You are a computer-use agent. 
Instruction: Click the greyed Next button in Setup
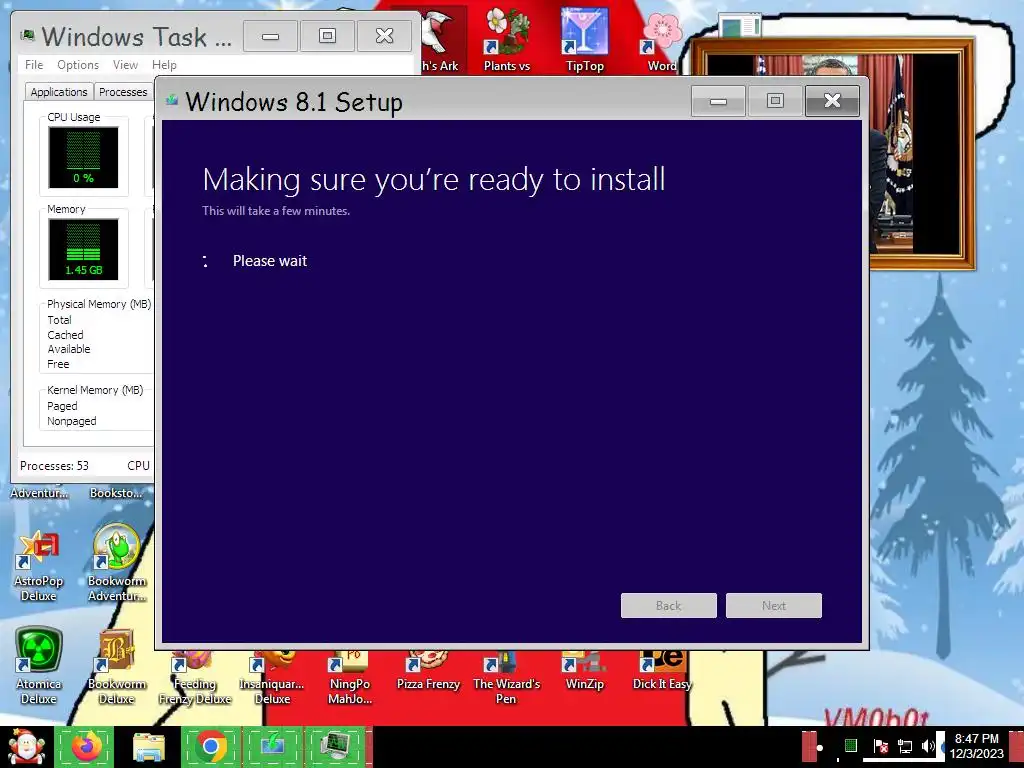[x=773, y=605]
